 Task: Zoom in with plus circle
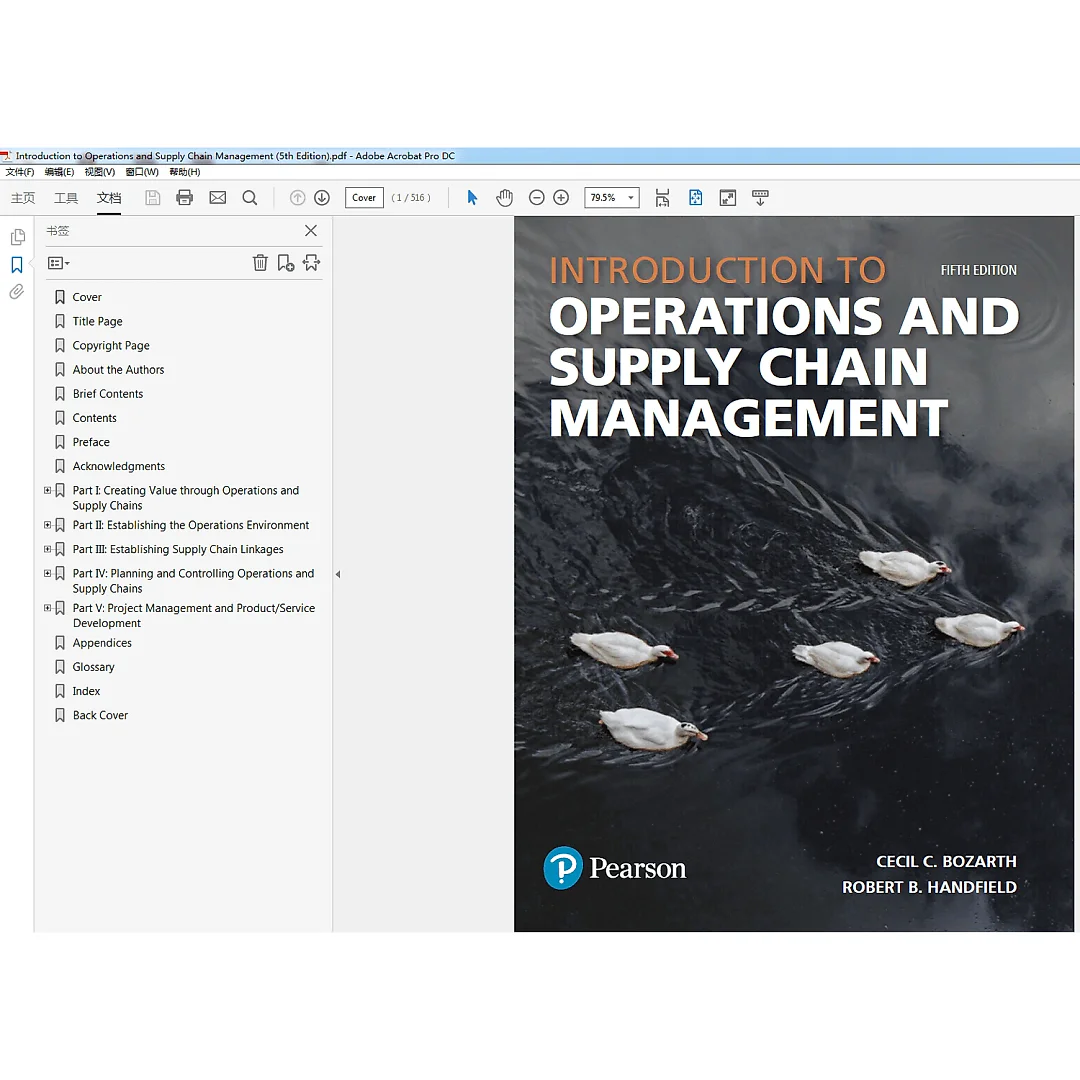[561, 198]
